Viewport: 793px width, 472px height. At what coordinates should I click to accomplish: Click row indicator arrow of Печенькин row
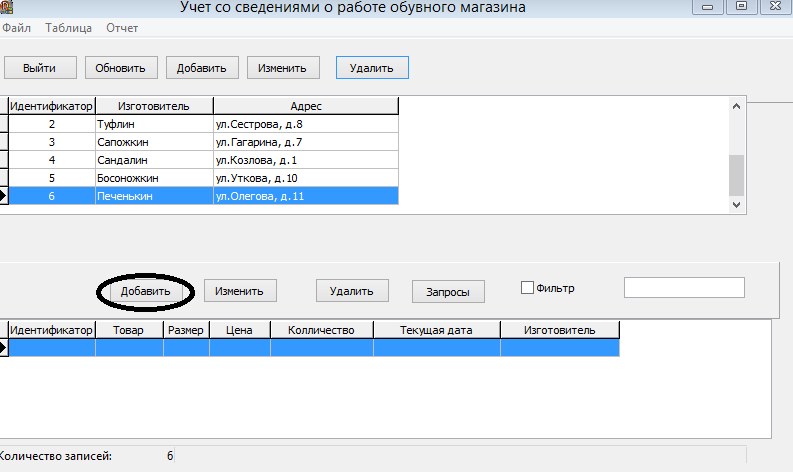pos(4,196)
